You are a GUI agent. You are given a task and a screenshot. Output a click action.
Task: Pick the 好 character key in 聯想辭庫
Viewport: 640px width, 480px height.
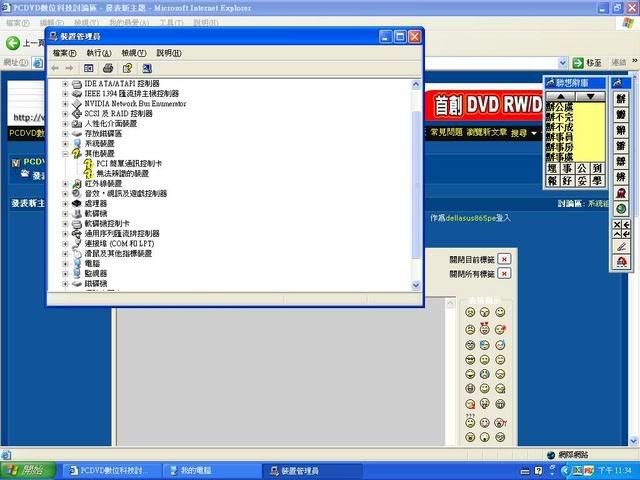tap(567, 180)
